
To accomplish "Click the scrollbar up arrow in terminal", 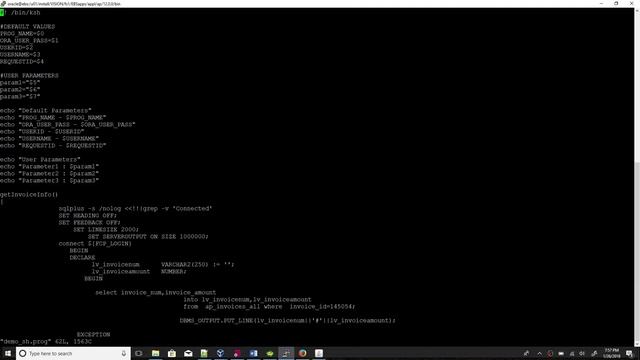I will 637,10.
